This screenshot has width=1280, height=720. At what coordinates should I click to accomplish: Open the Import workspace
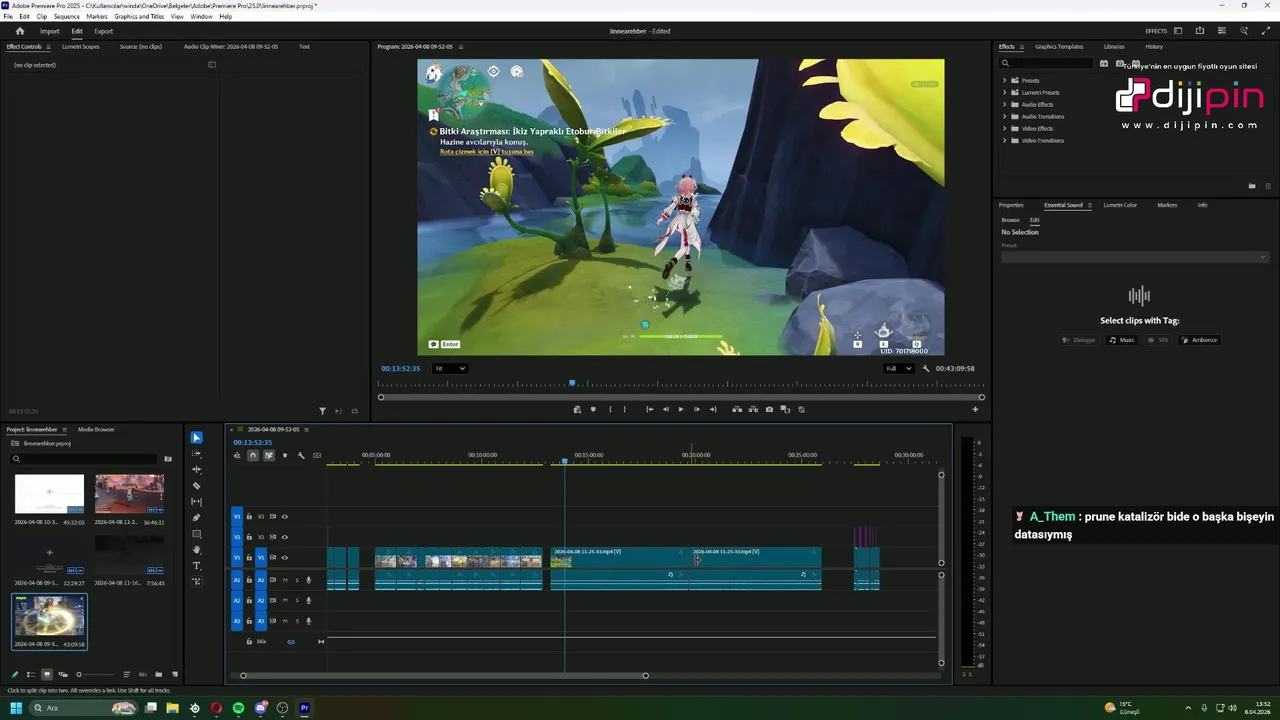click(x=49, y=31)
